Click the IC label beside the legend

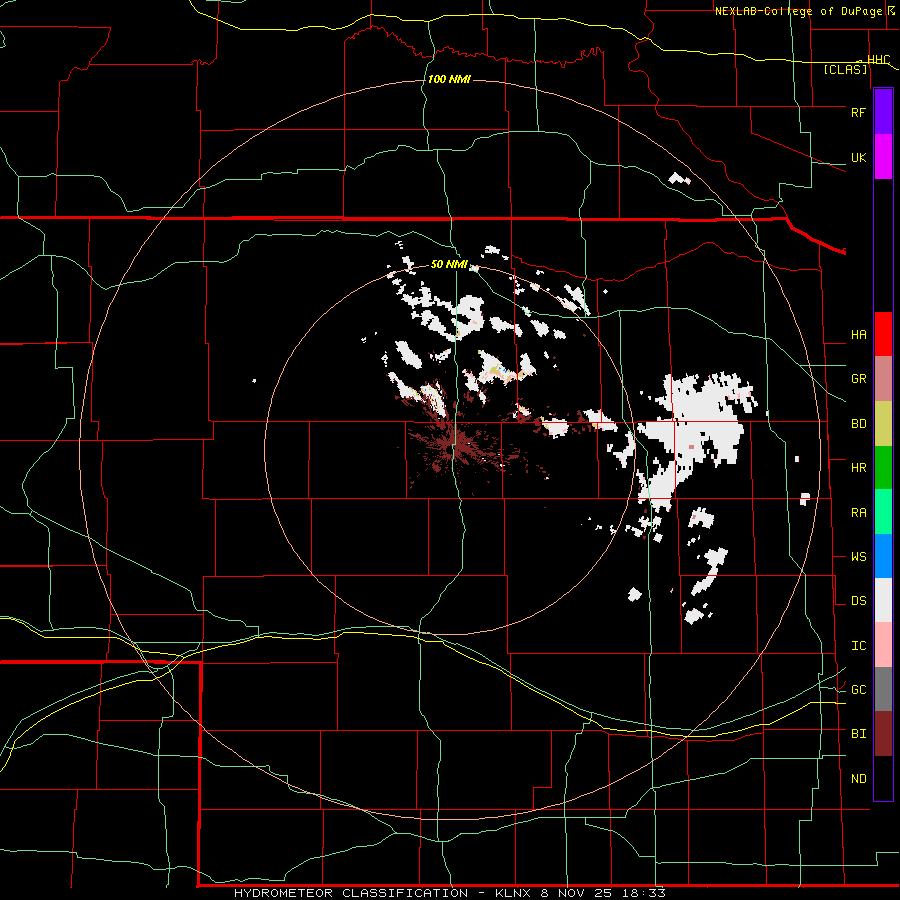(x=858, y=646)
